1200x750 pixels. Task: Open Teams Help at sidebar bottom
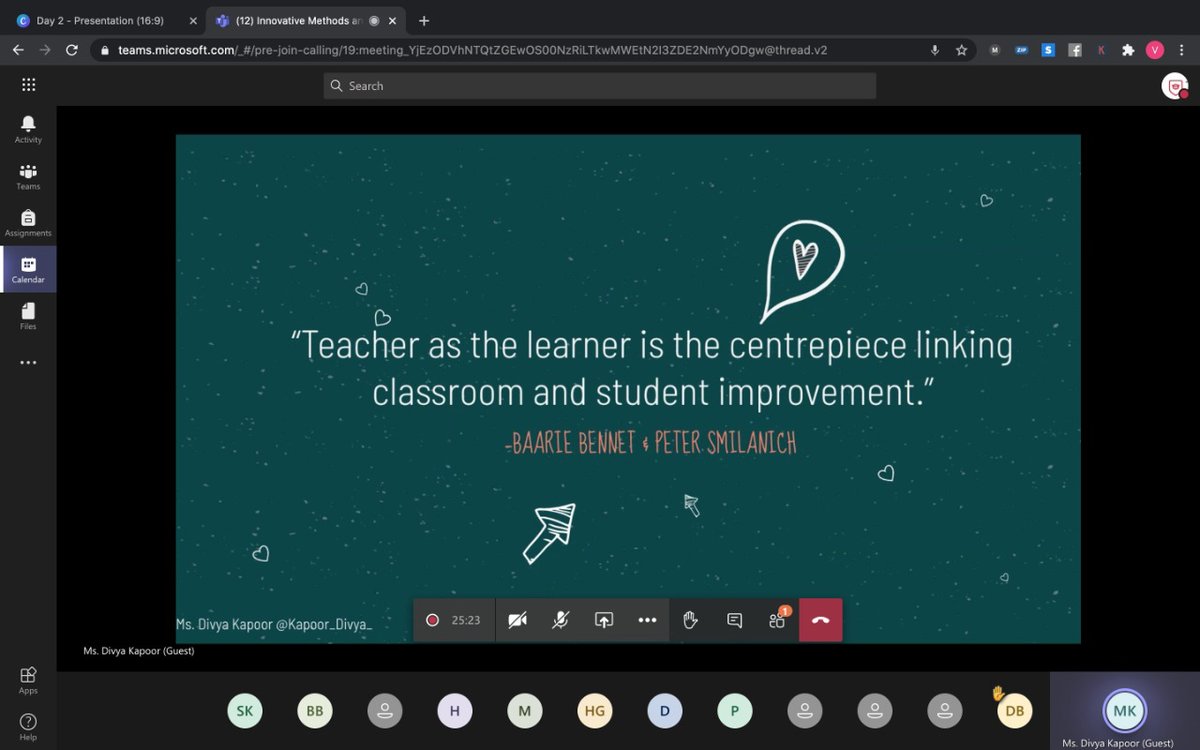click(x=28, y=727)
